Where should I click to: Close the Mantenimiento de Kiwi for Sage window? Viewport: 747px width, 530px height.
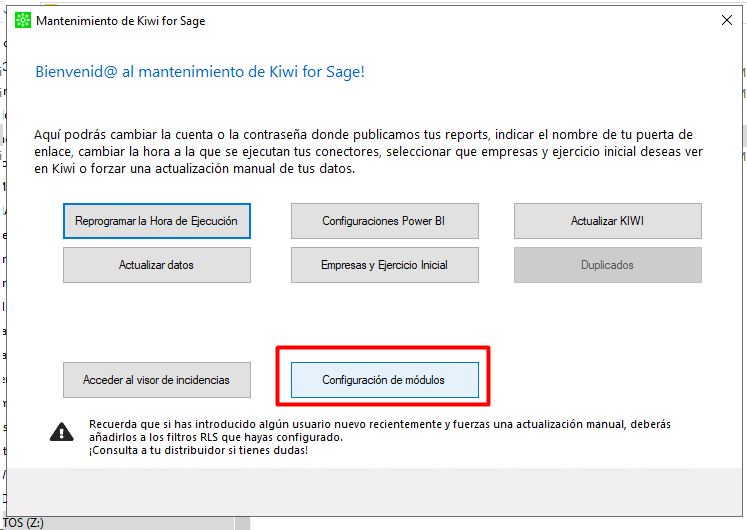(x=727, y=20)
